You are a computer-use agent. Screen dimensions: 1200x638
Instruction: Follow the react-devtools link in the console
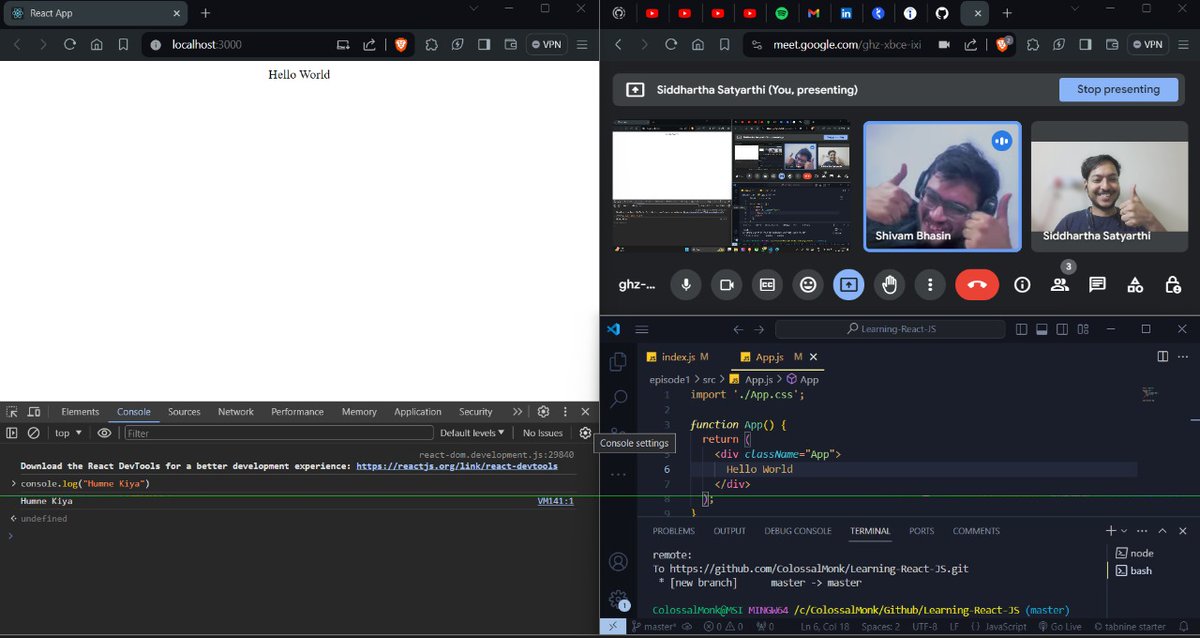[457, 466]
